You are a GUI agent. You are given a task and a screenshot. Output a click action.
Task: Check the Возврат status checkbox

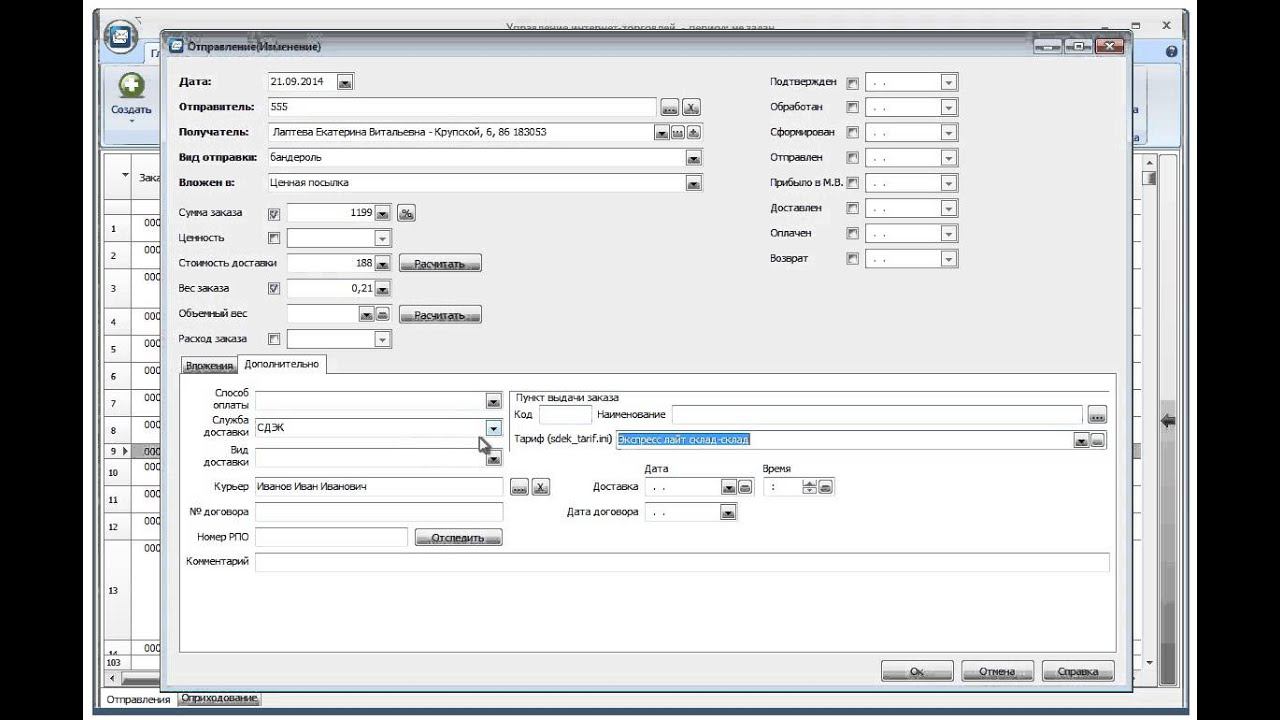click(x=852, y=258)
